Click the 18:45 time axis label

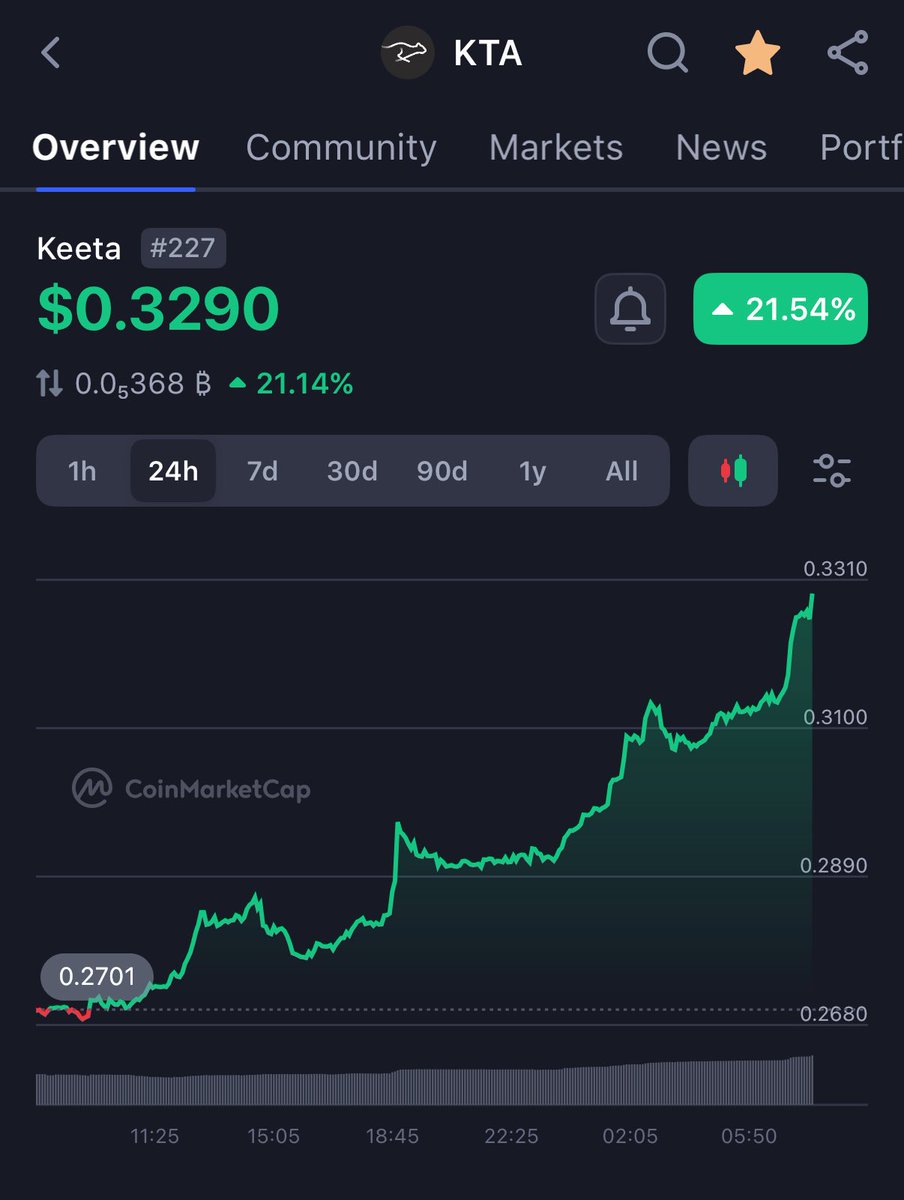coord(392,1137)
